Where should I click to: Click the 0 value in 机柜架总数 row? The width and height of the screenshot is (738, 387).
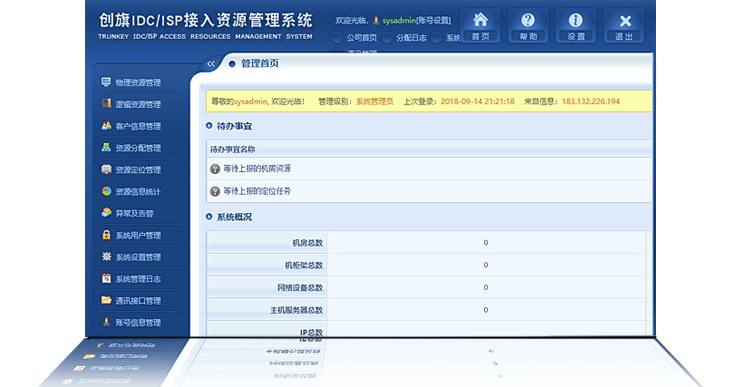[x=486, y=265]
